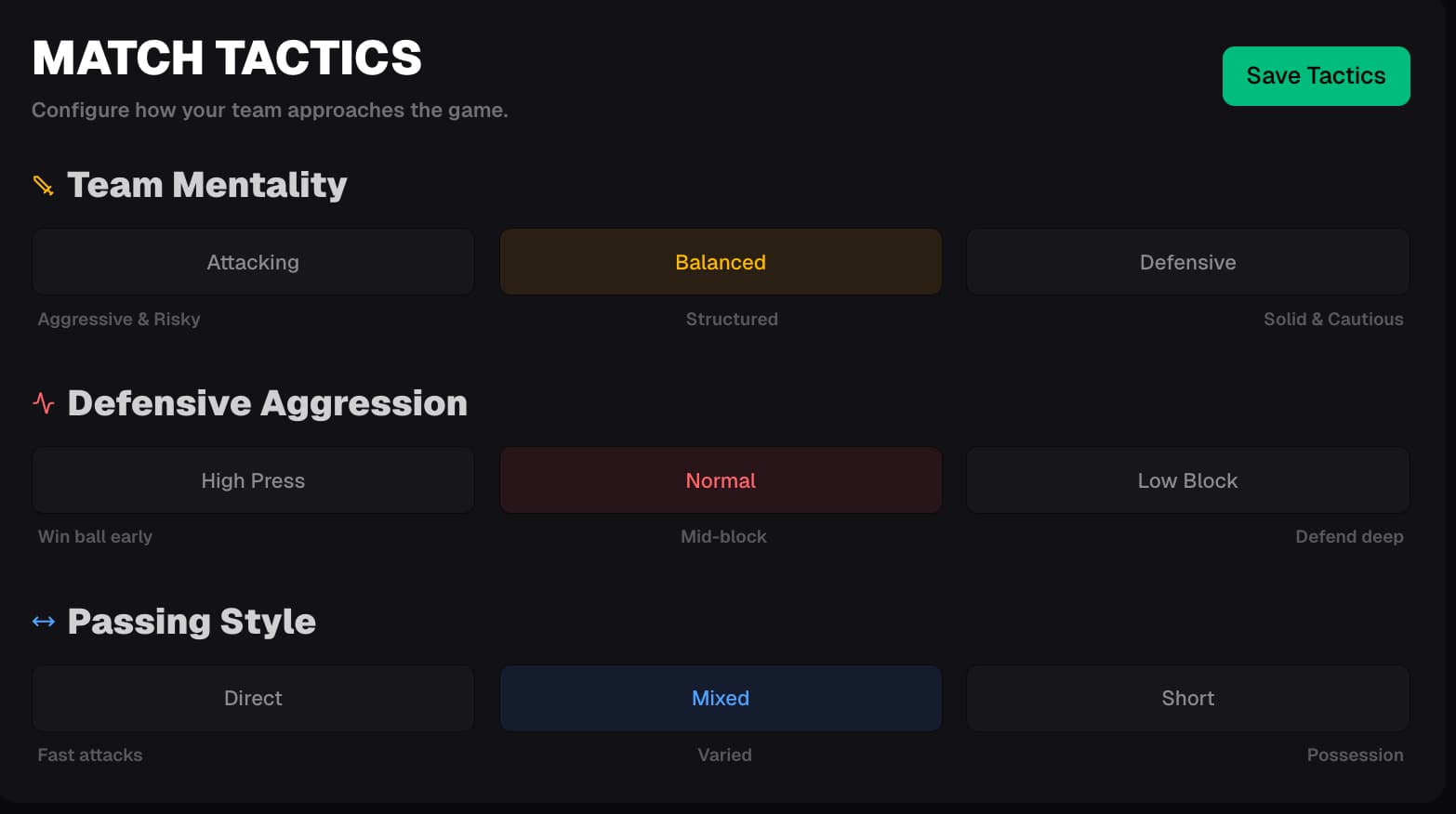
Task: Set passing style to Direct
Action: 253,698
